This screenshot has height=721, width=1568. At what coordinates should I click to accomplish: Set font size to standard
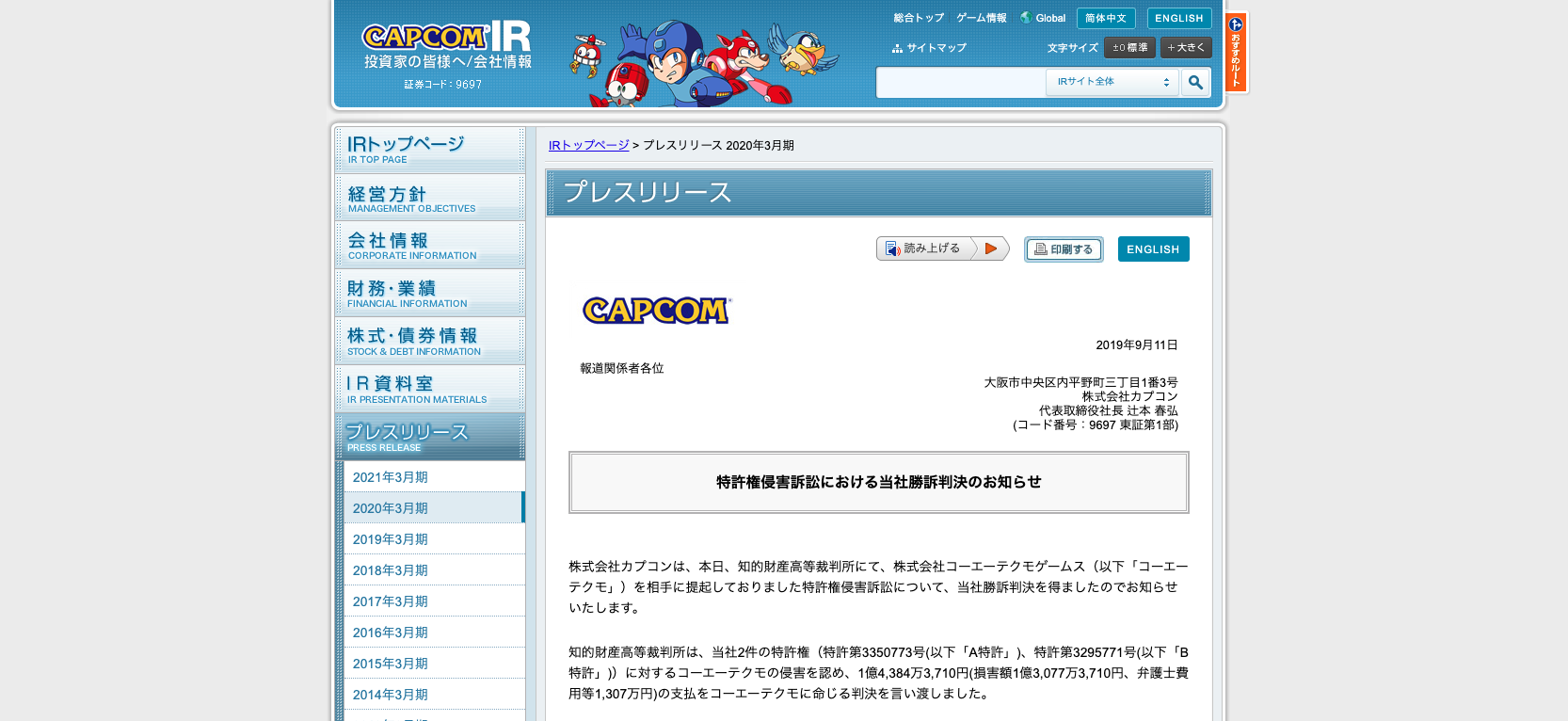pos(1129,48)
